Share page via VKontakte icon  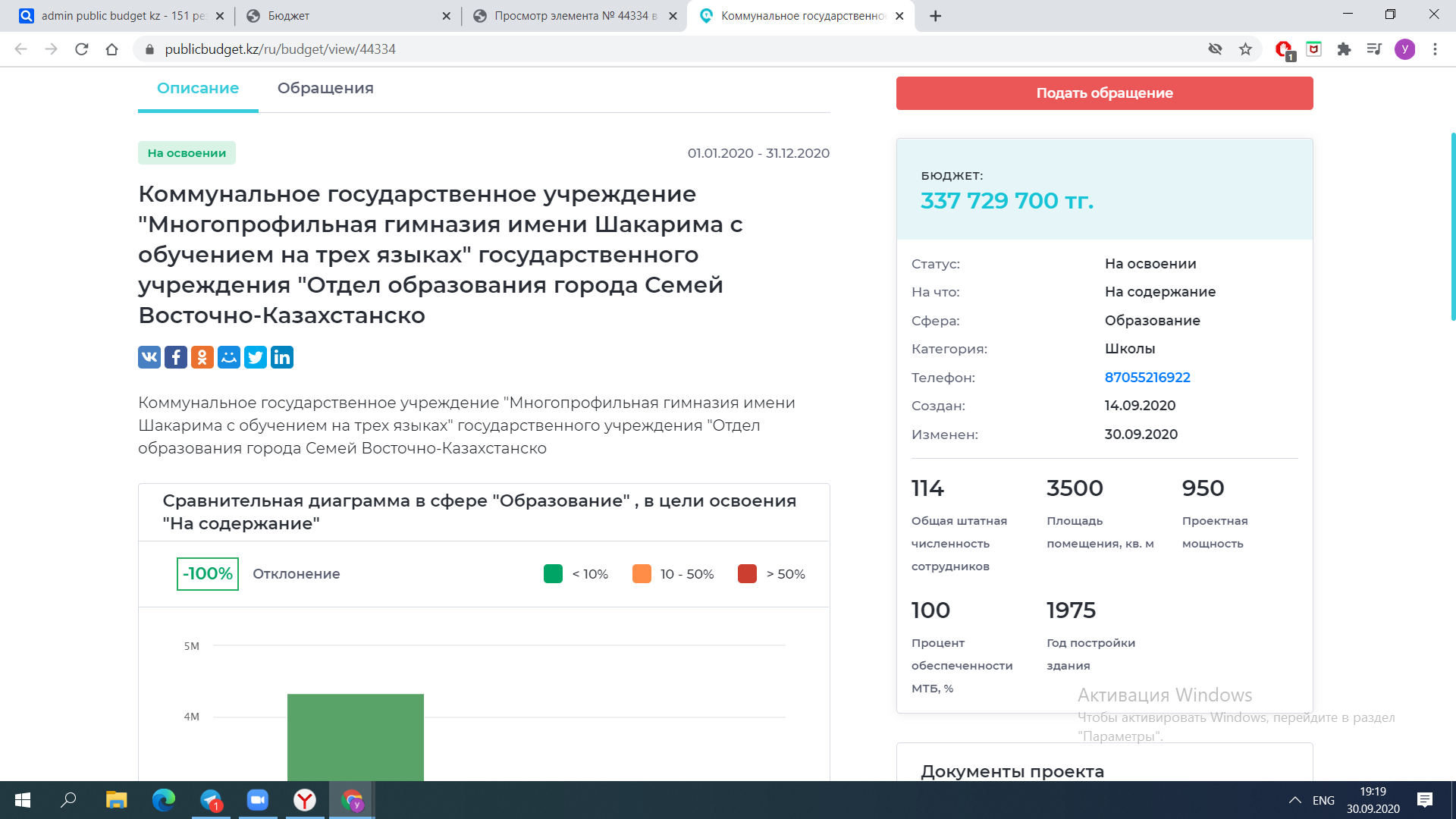point(149,357)
